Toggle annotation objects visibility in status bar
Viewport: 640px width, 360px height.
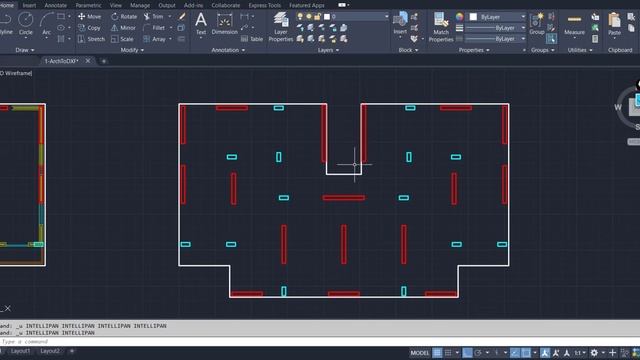(x=545, y=353)
